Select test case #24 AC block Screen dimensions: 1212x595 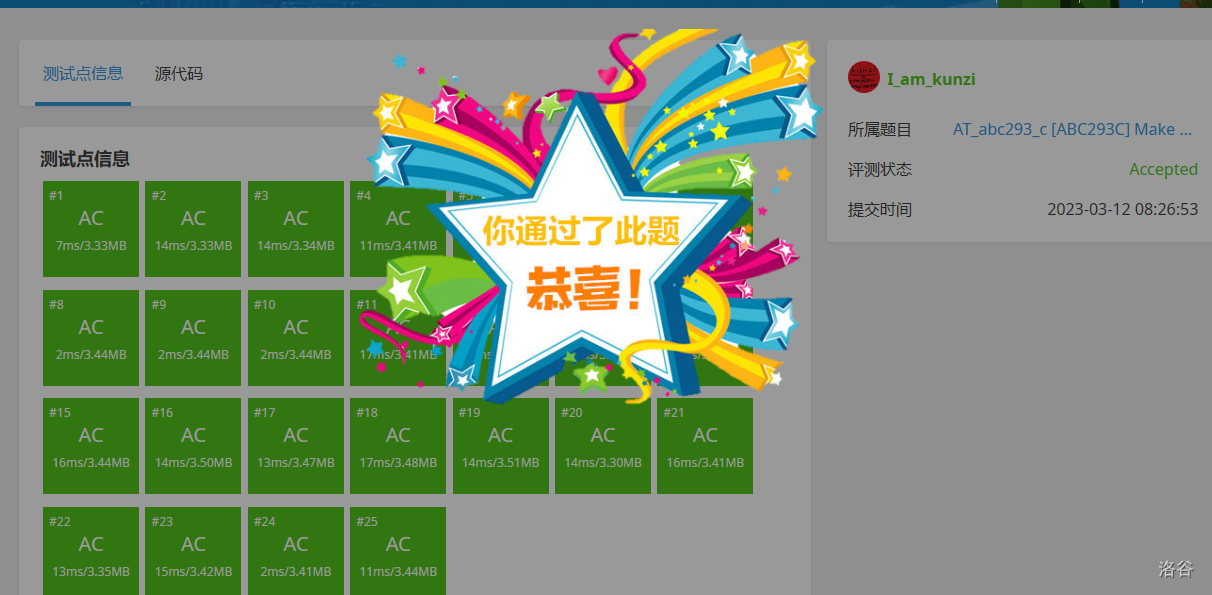coord(296,551)
